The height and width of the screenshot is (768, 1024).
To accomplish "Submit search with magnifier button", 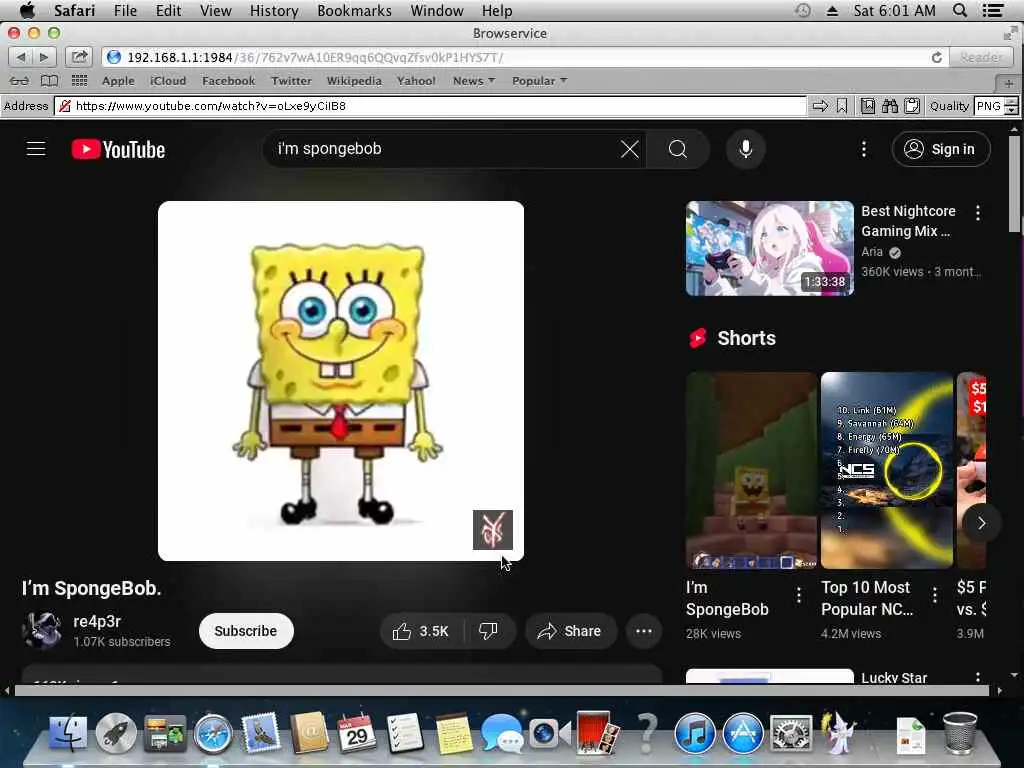I will pyautogui.click(x=678, y=149).
